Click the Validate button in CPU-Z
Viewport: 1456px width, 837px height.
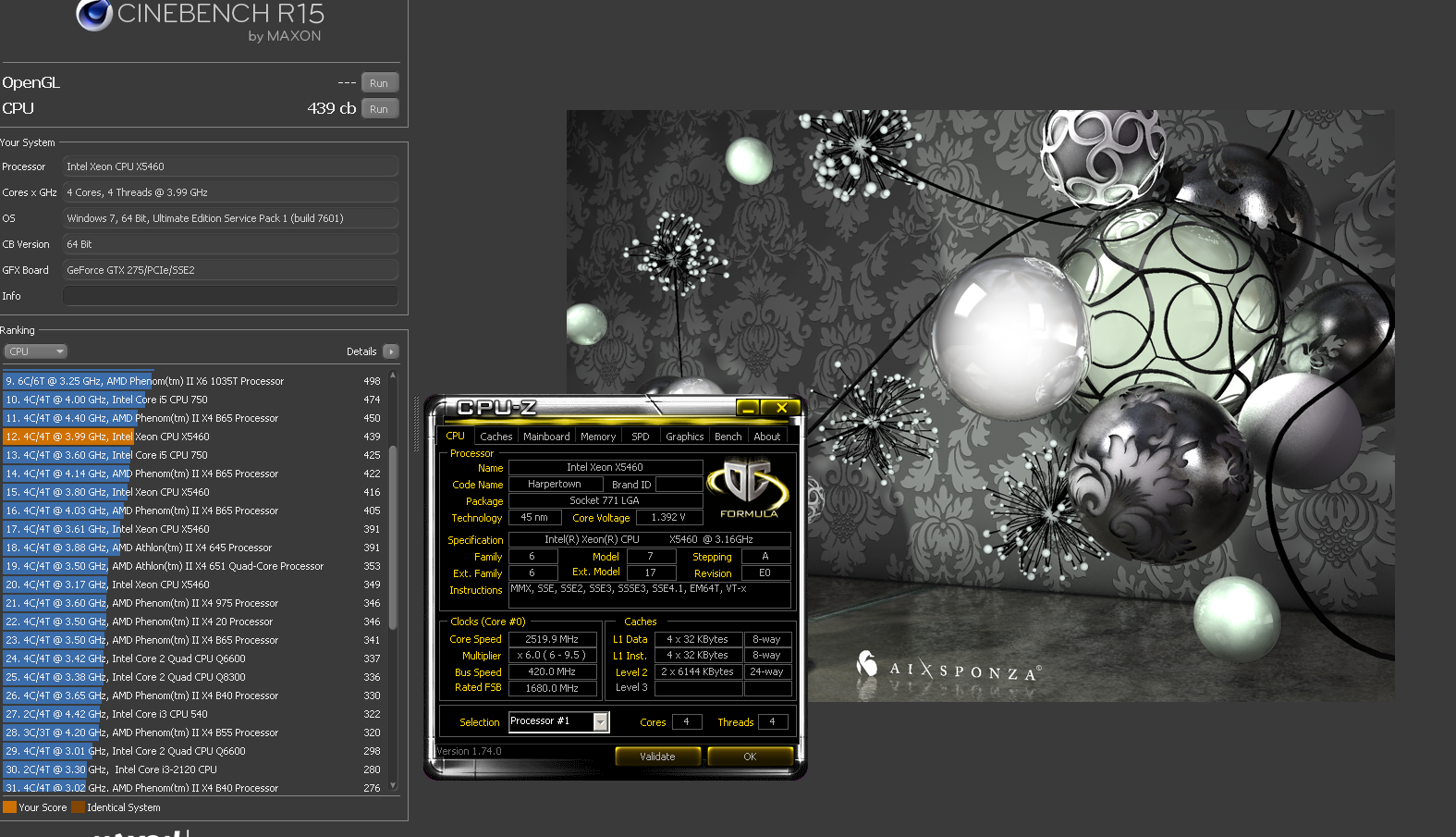point(657,757)
